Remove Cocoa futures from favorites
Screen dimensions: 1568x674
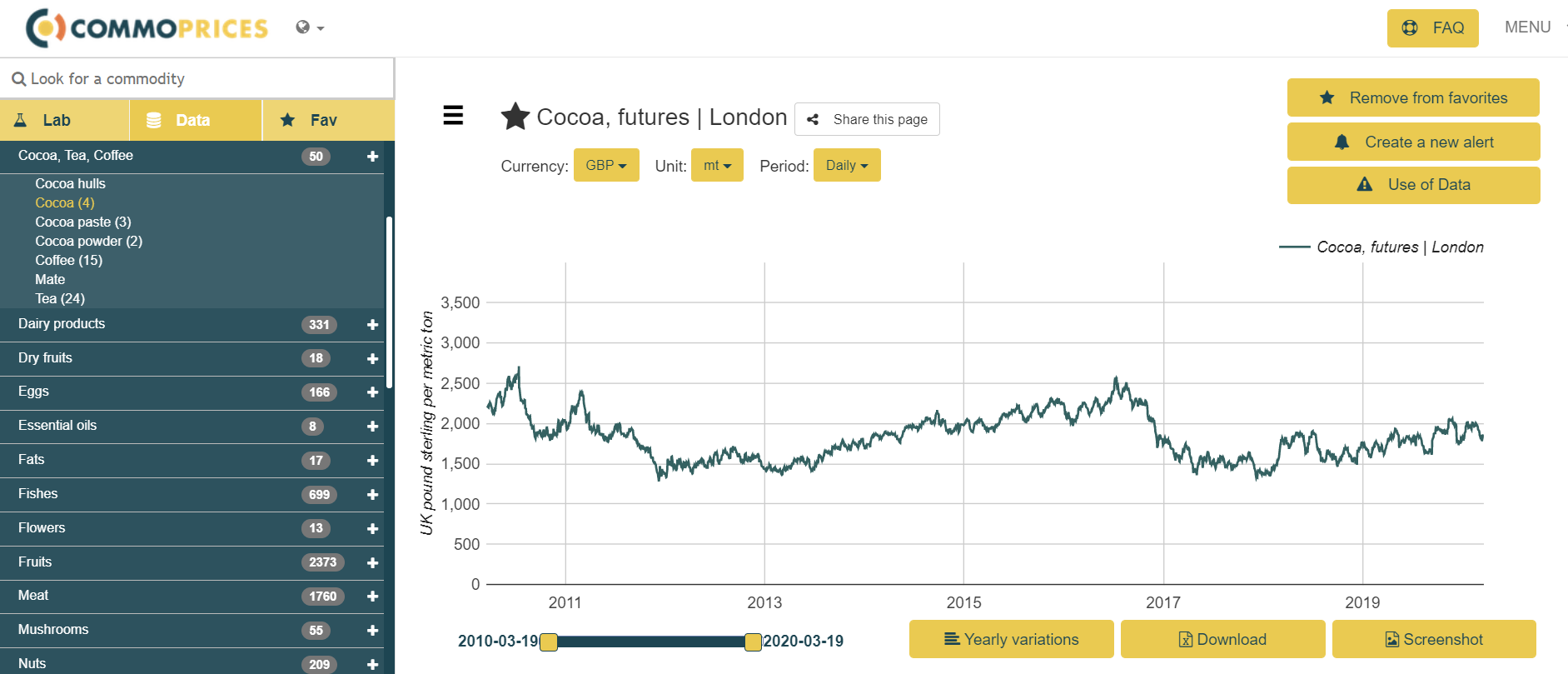pos(1413,97)
